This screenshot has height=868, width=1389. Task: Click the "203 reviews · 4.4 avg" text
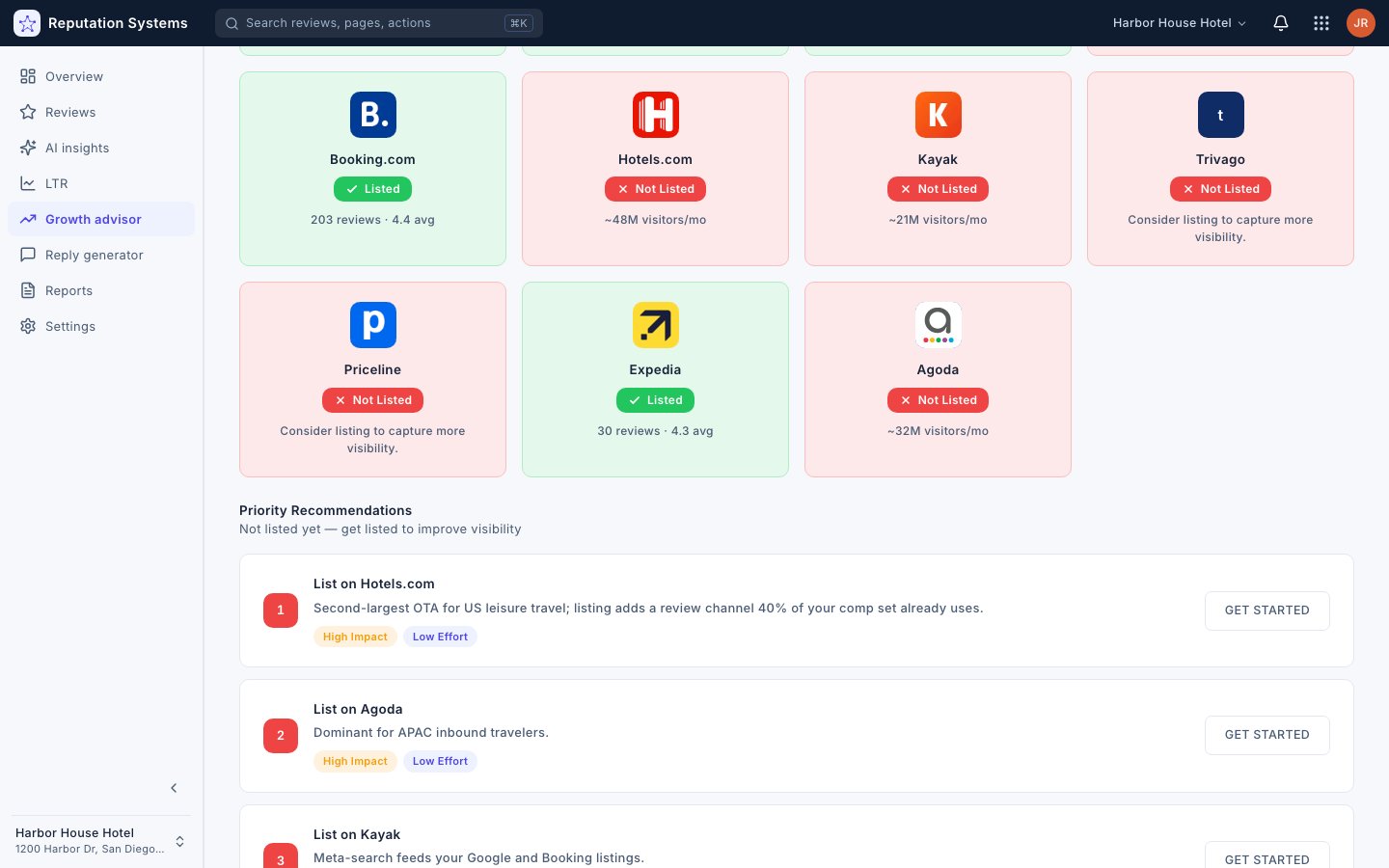[372, 220]
